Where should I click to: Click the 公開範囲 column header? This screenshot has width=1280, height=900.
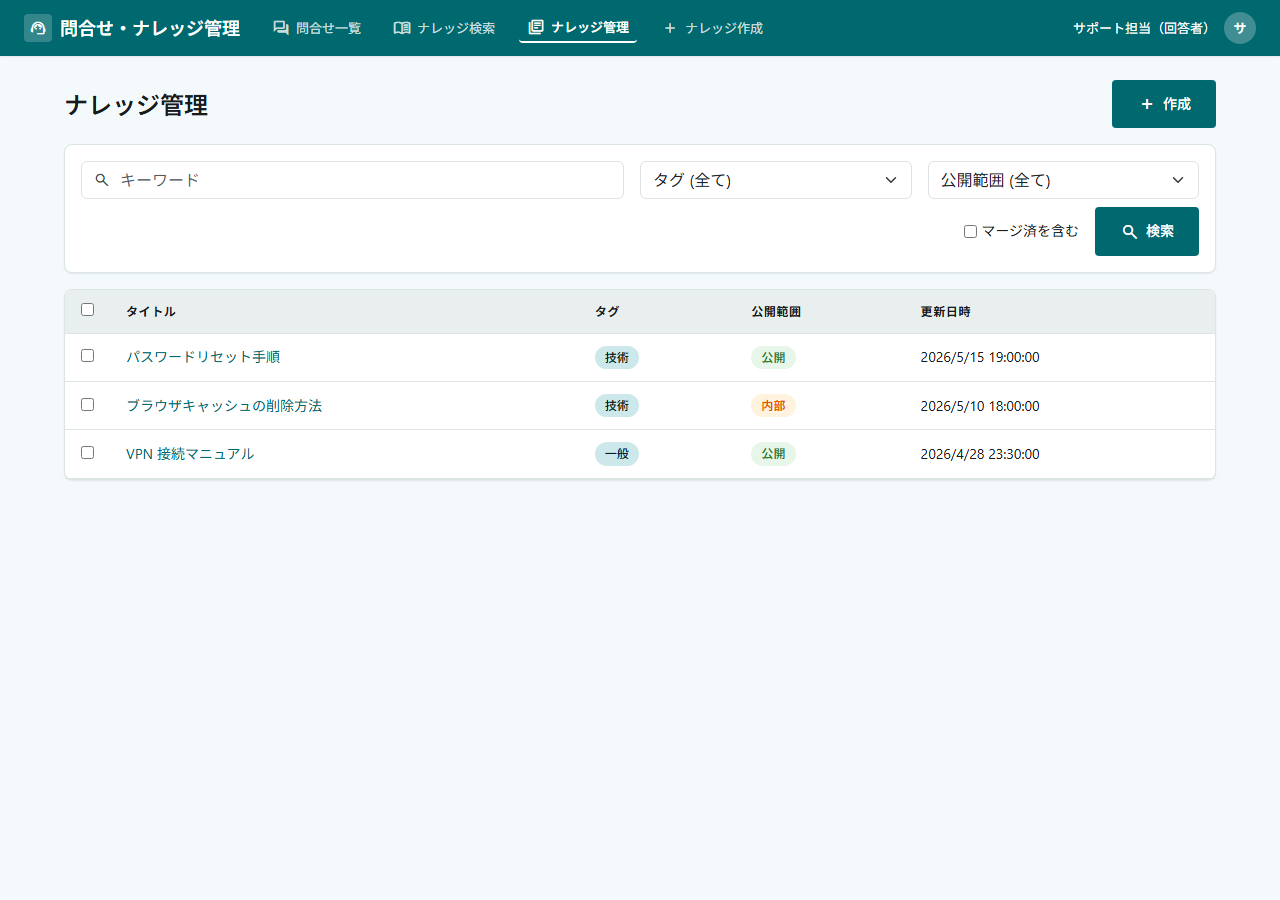coord(776,312)
